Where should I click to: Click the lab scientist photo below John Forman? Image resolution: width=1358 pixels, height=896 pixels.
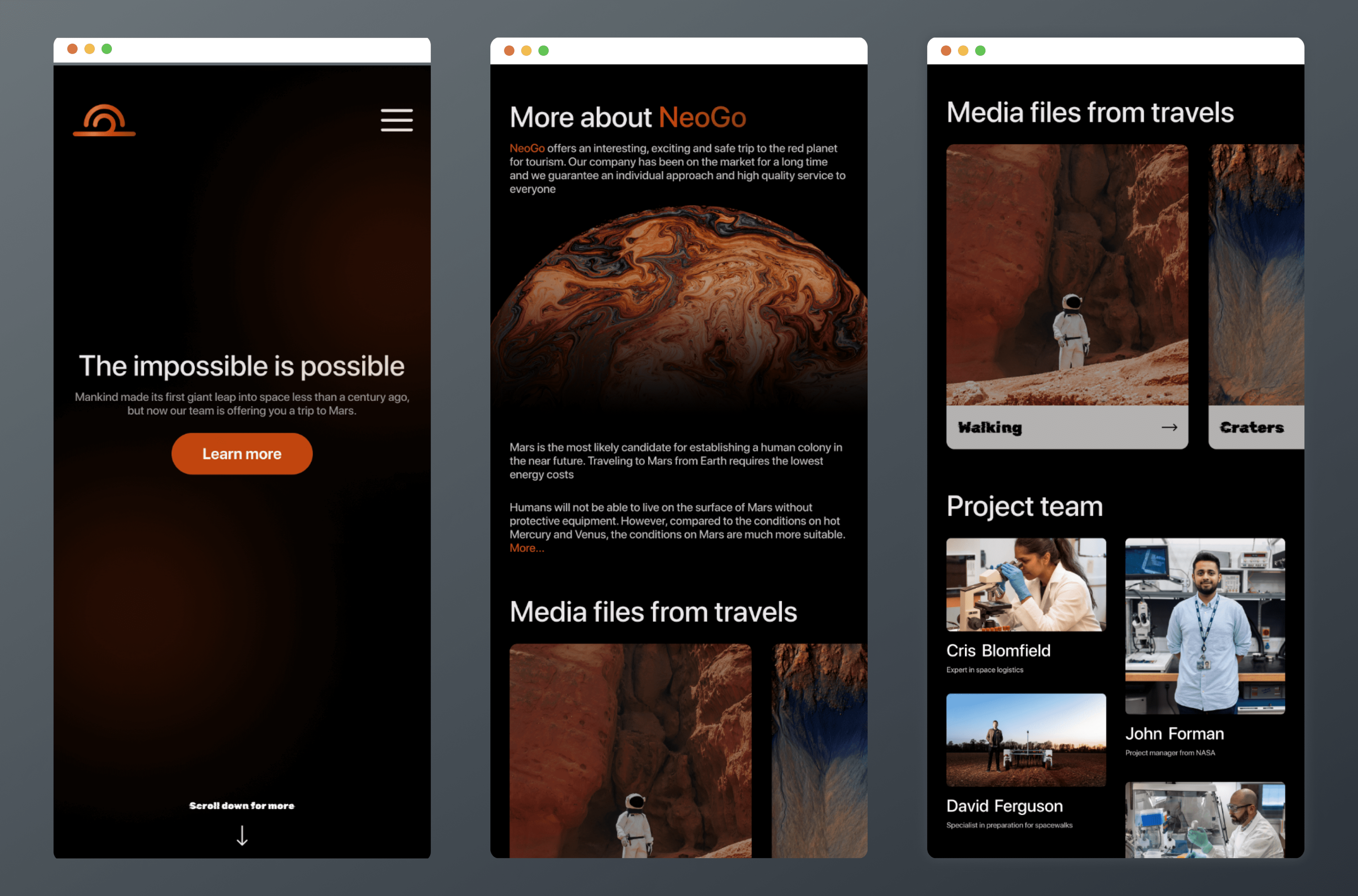pyautogui.click(x=1205, y=820)
